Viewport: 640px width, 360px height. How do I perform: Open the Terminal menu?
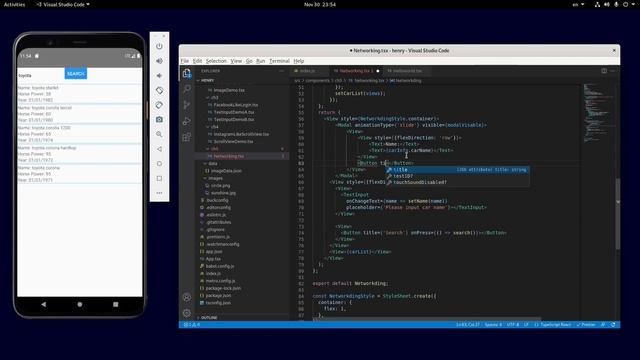(279, 61)
